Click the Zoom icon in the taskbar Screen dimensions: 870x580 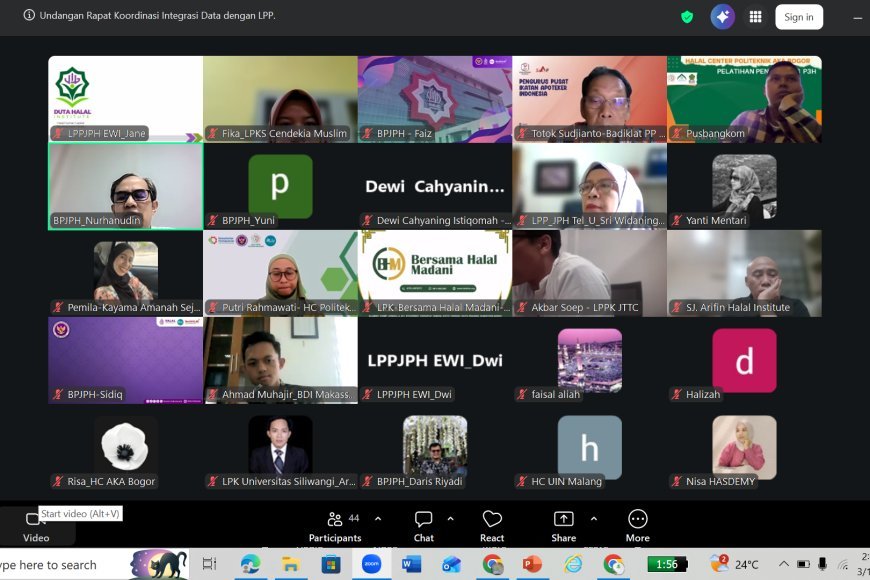coord(371,564)
